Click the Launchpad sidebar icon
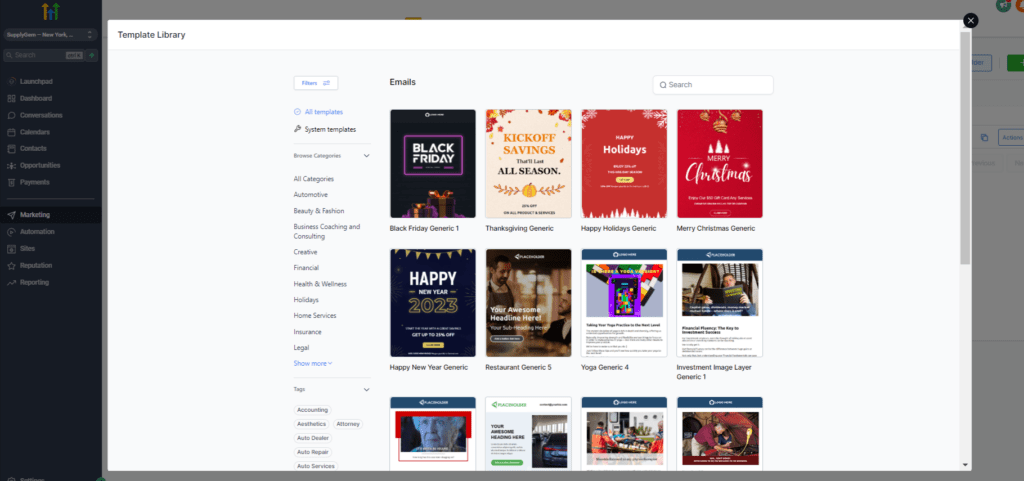Image resolution: width=1024 pixels, height=481 pixels. (12, 82)
